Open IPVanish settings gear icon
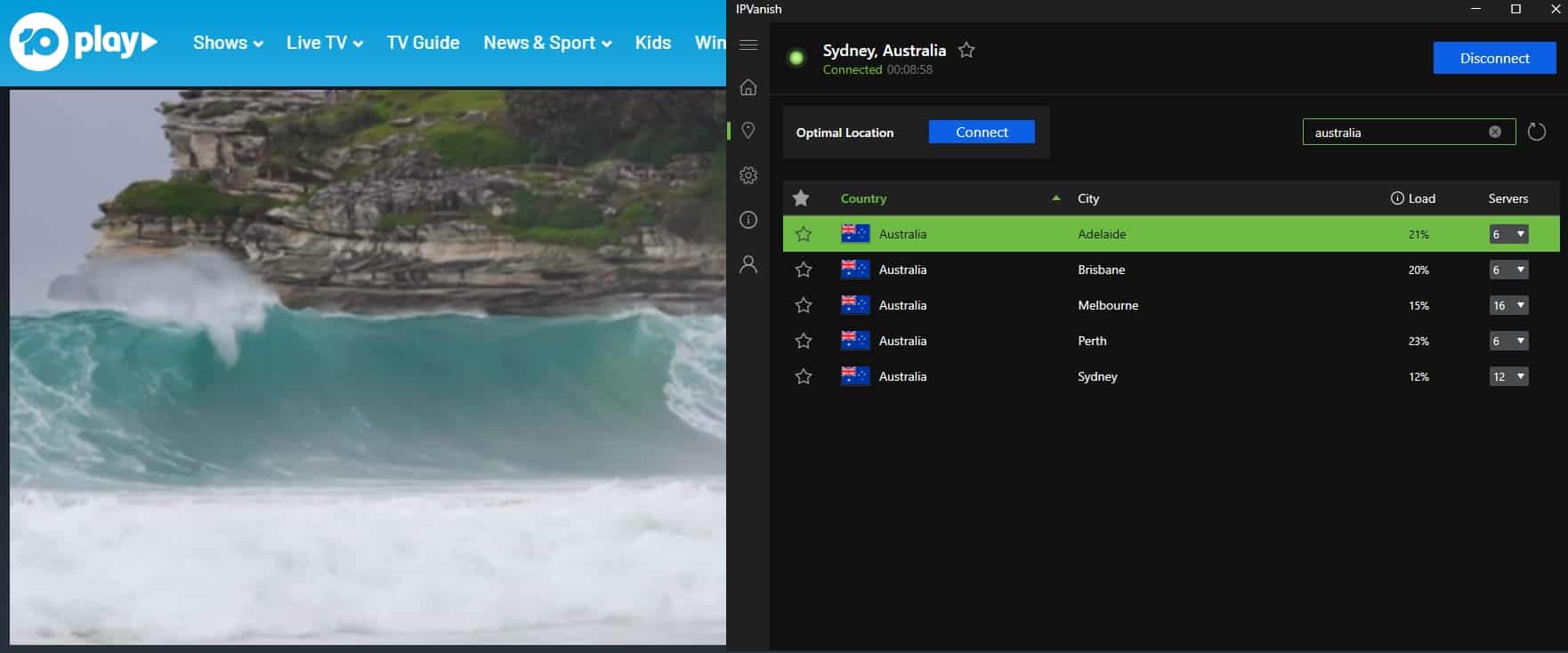Viewport: 1568px width, 653px height. tap(748, 175)
